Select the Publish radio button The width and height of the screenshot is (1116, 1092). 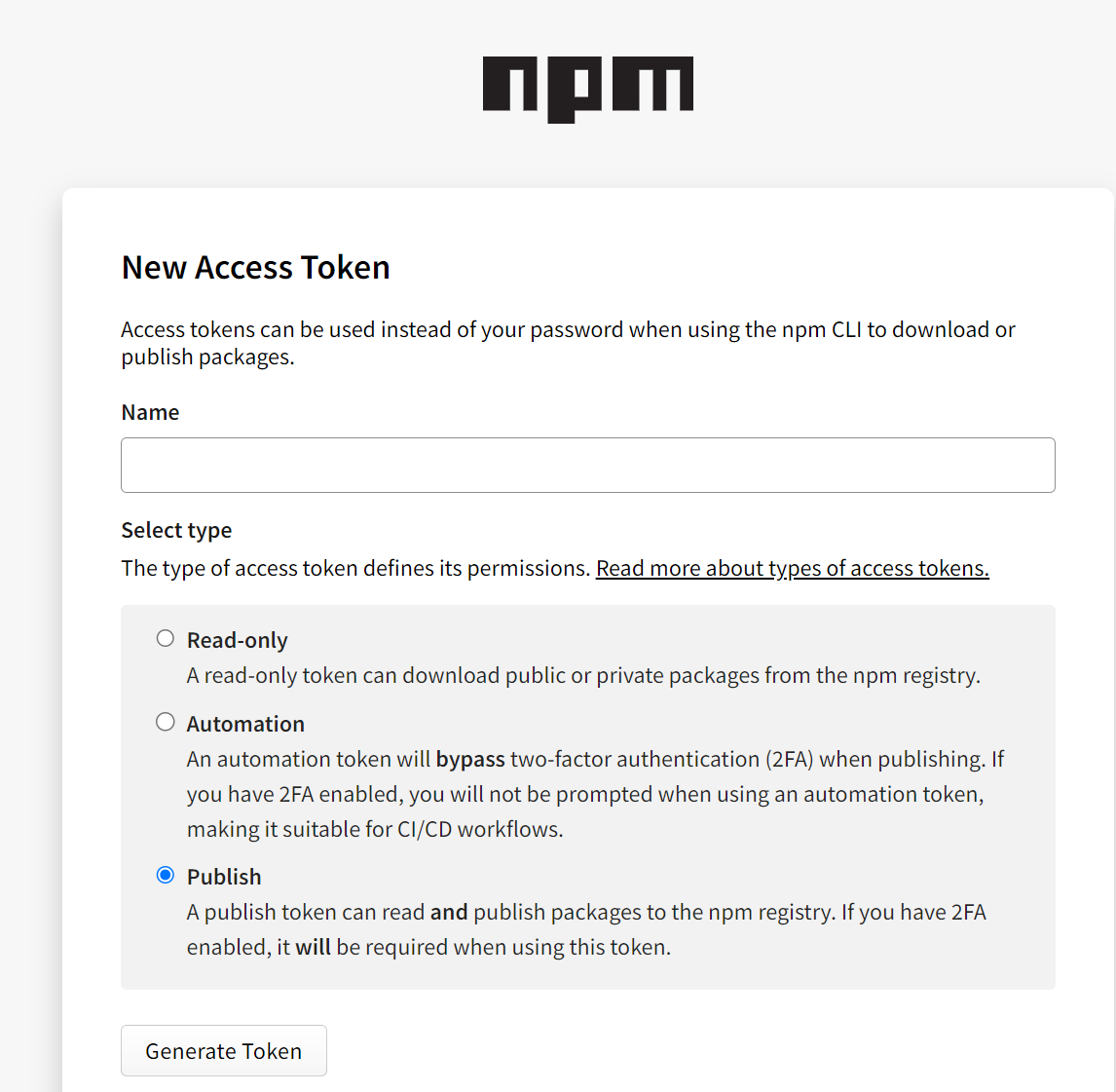point(166,875)
